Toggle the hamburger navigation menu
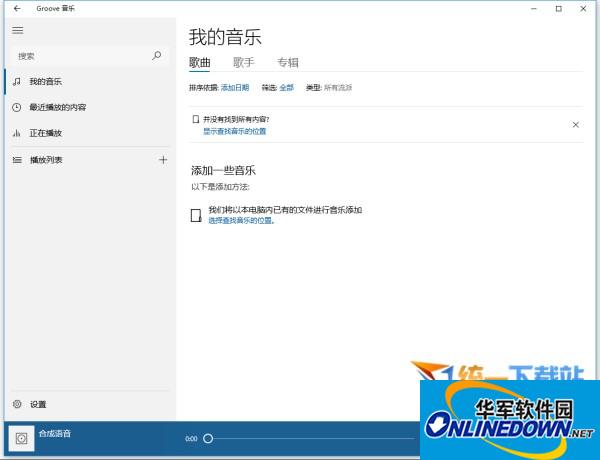 (x=18, y=30)
